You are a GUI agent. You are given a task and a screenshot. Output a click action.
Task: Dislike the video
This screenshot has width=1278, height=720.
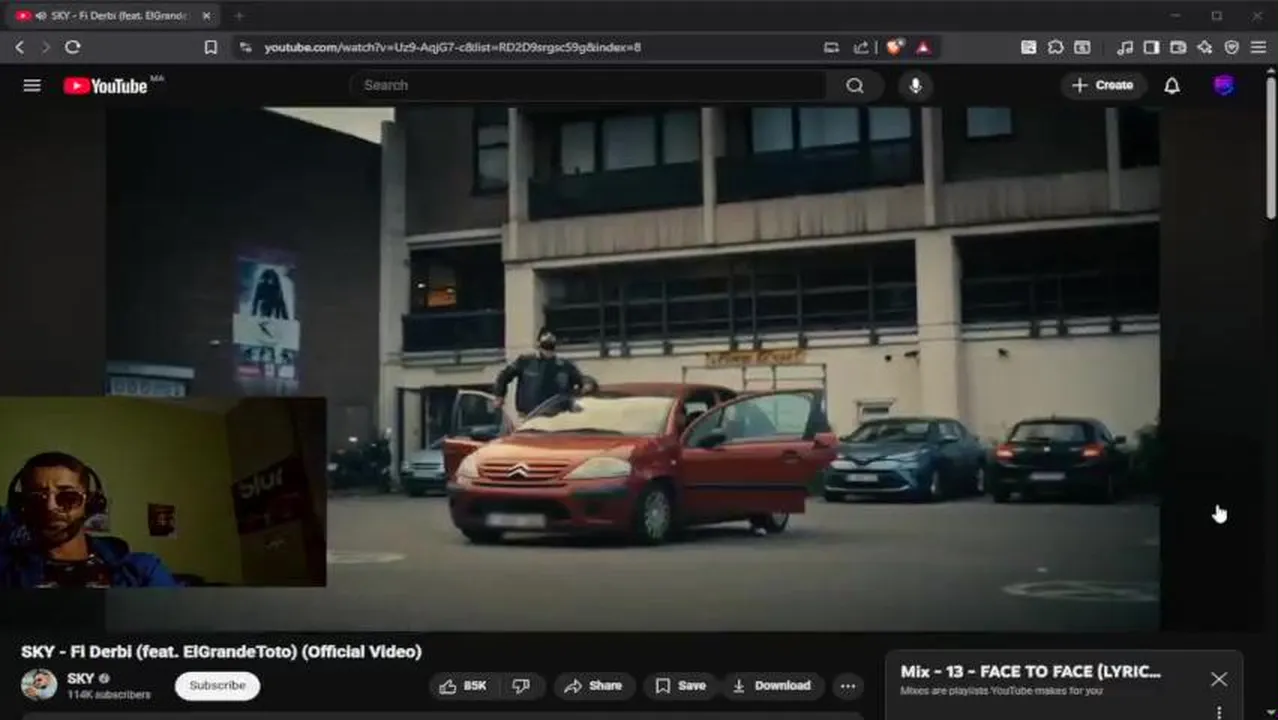[x=521, y=686]
